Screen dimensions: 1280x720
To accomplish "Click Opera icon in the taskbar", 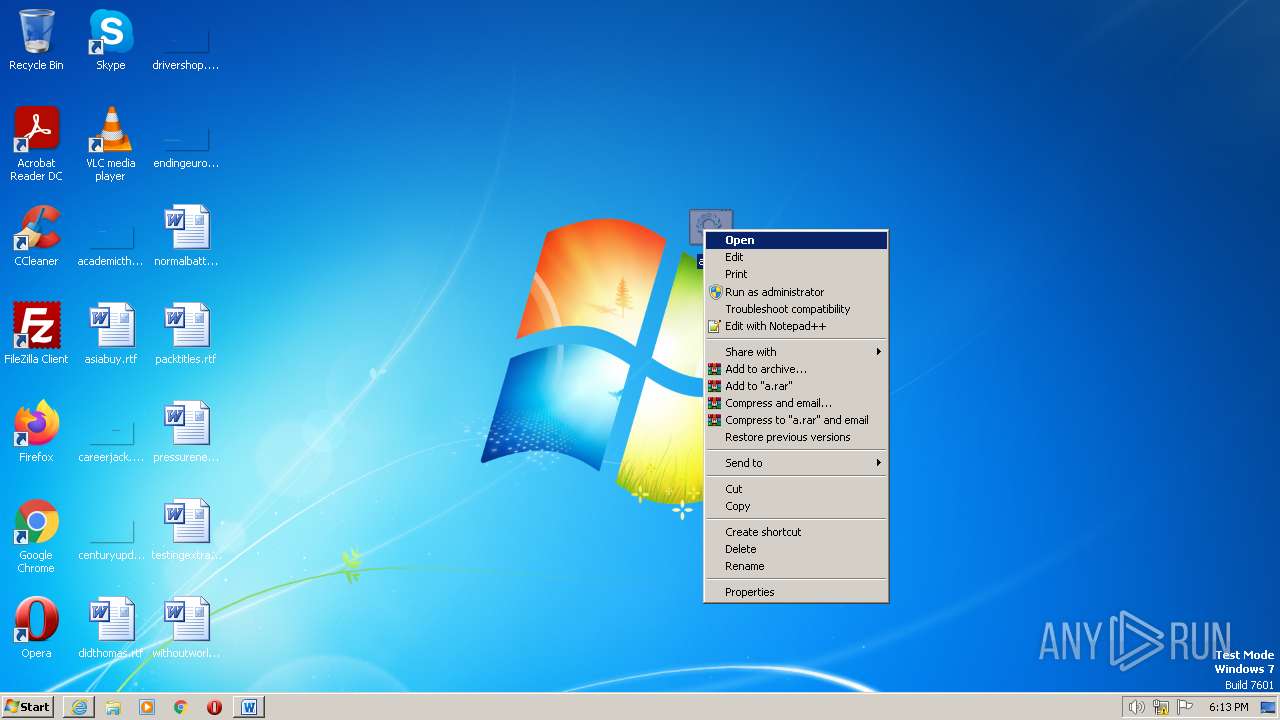I will tap(214, 707).
